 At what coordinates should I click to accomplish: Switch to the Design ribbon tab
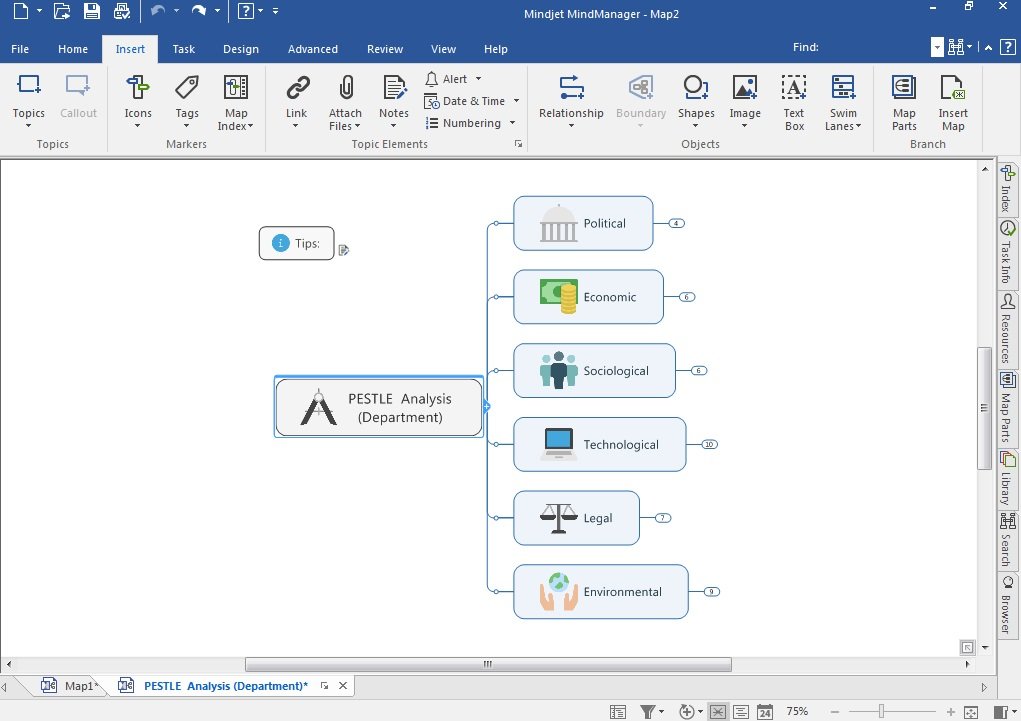pos(240,49)
